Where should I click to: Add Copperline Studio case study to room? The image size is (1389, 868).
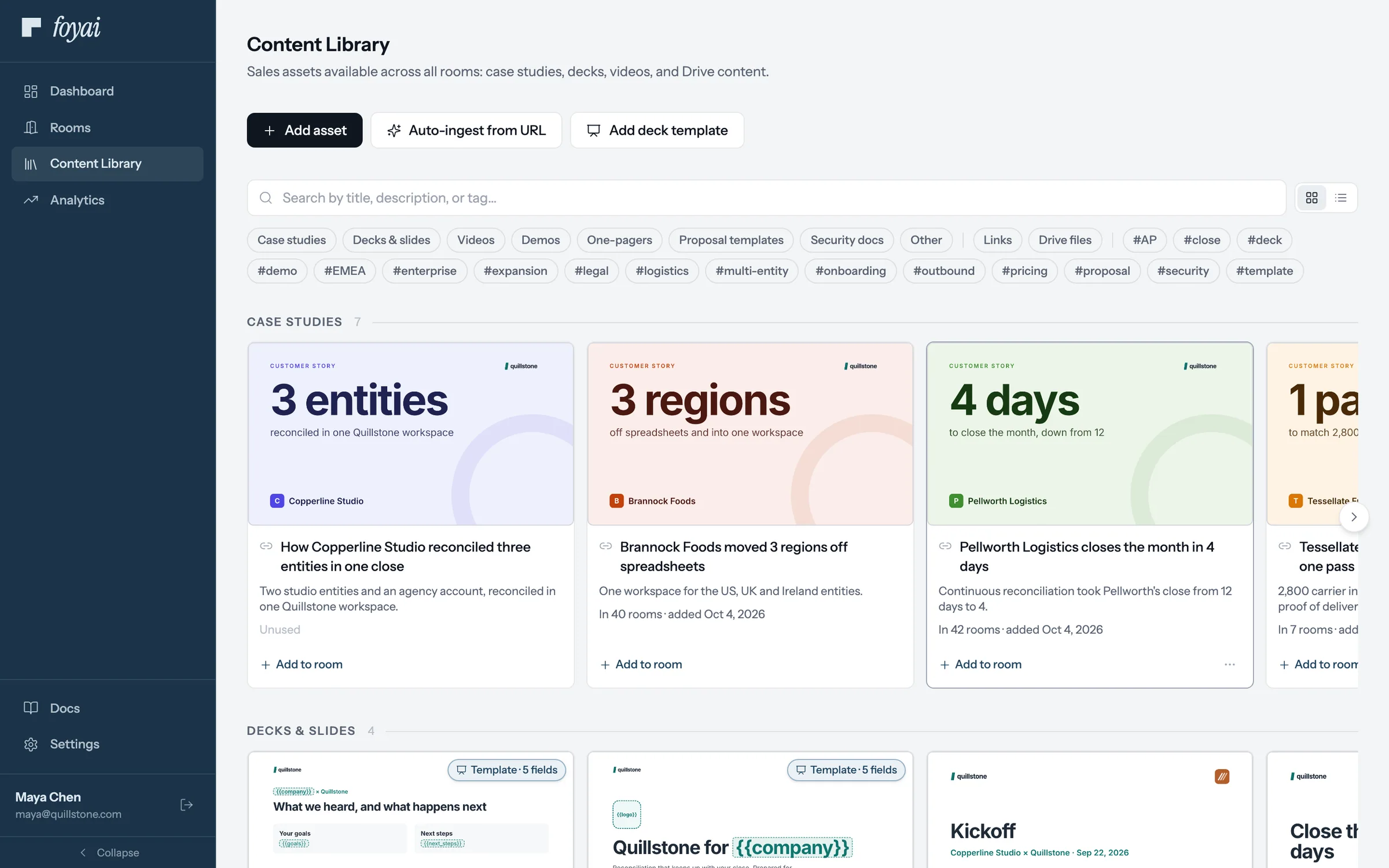click(302, 664)
